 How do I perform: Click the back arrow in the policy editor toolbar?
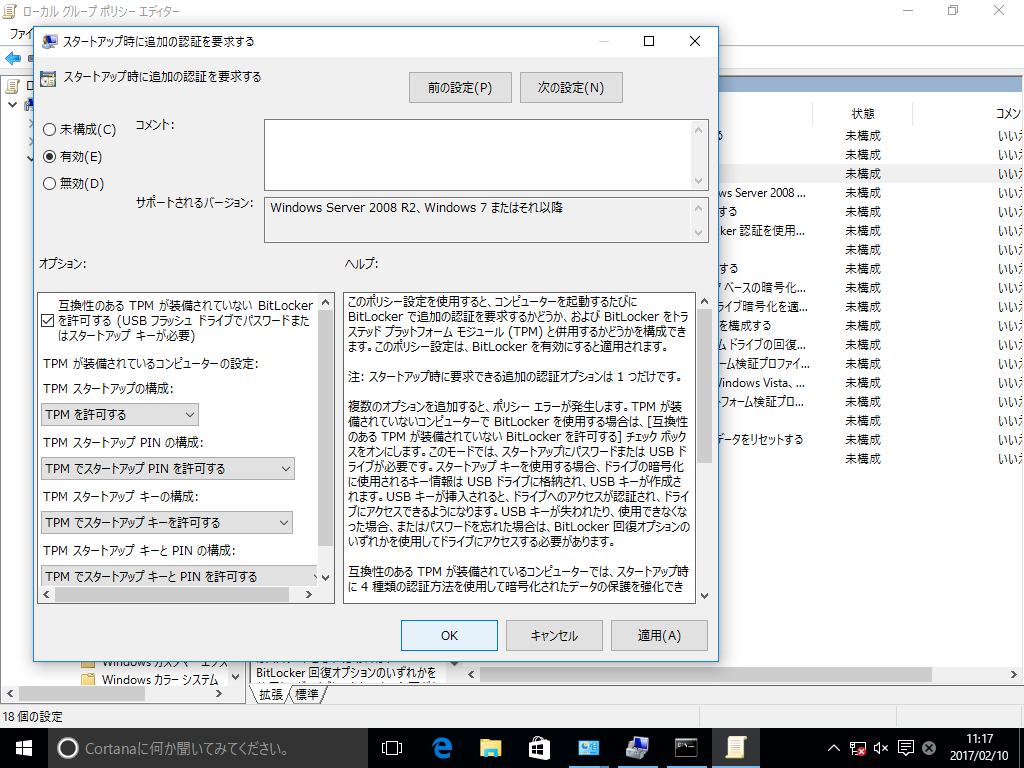[x=12, y=58]
